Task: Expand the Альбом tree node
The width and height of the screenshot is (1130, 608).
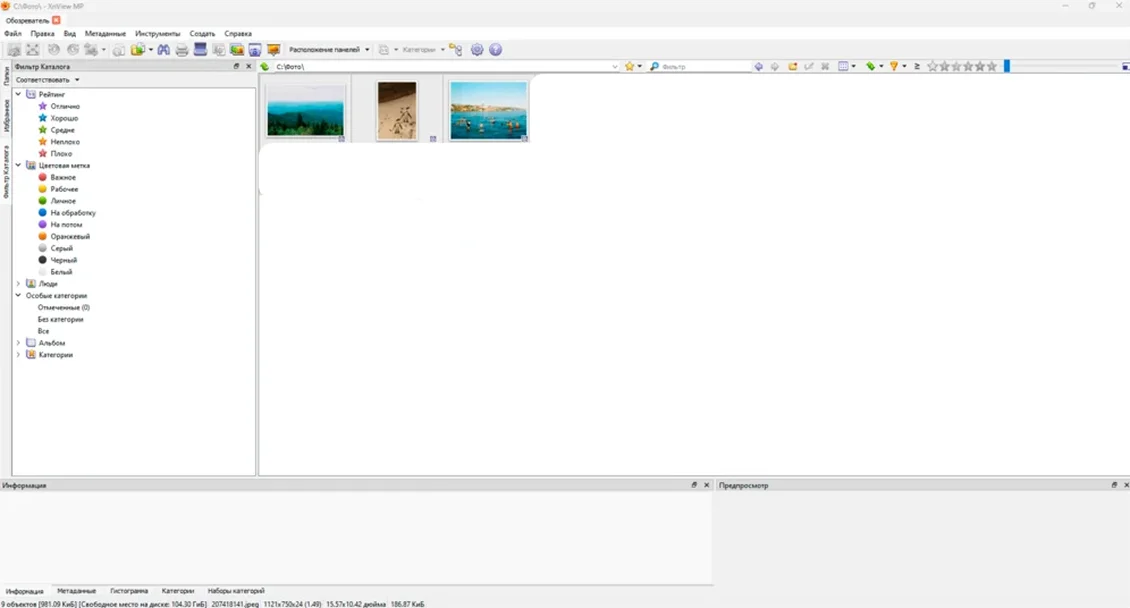Action: [x=19, y=343]
